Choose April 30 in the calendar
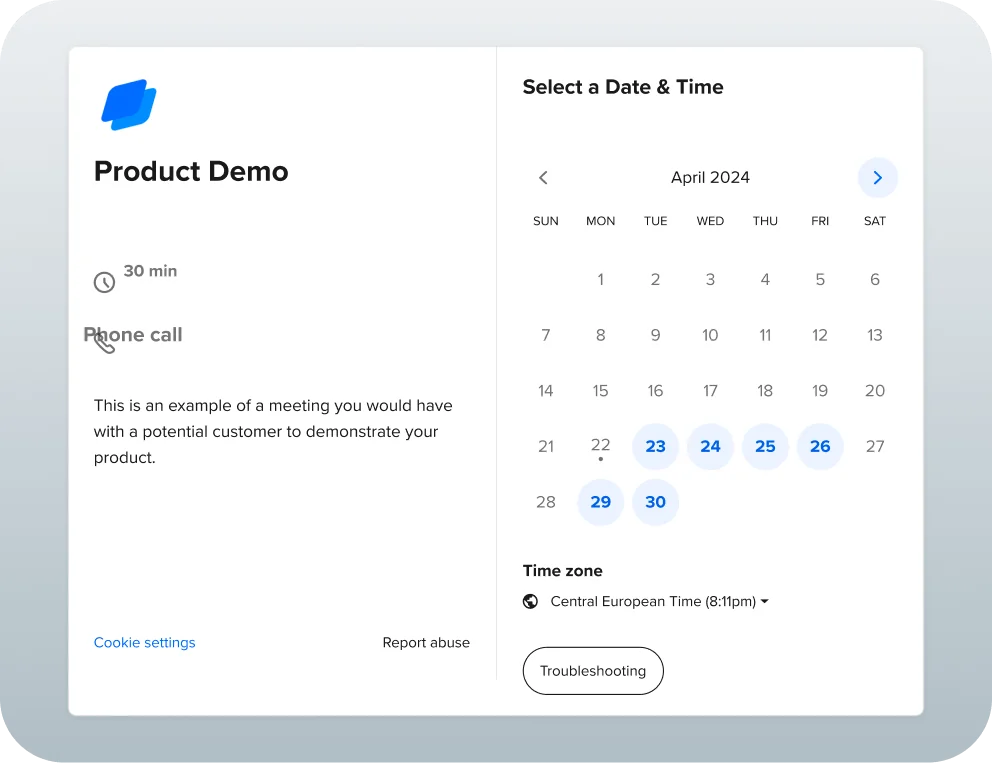Image resolution: width=992 pixels, height=763 pixels. click(x=655, y=502)
